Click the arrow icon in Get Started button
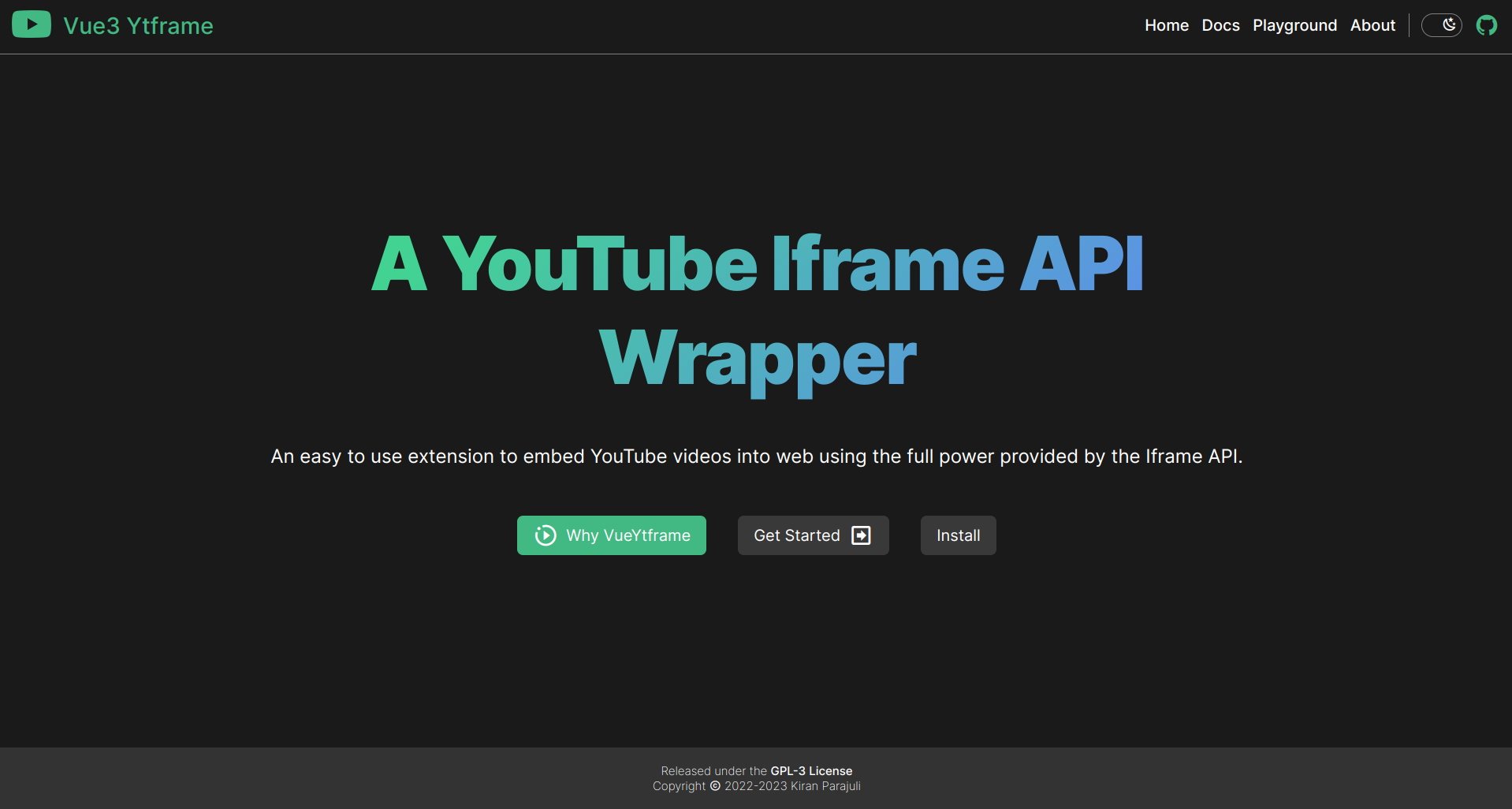Image resolution: width=1512 pixels, height=809 pixels. [x=861, y=535]
